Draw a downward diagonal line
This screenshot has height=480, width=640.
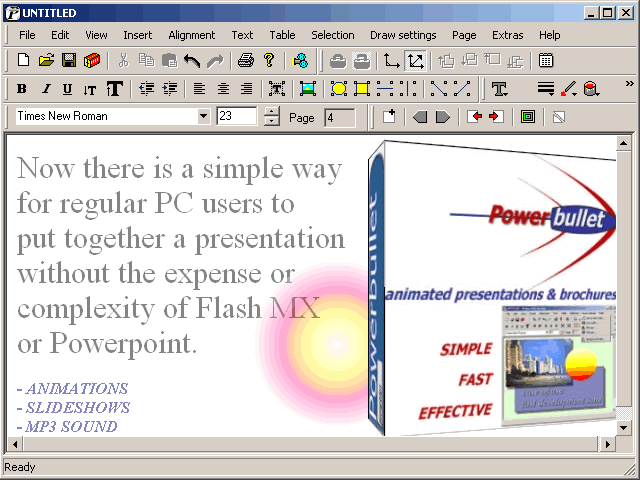point(439,89)
